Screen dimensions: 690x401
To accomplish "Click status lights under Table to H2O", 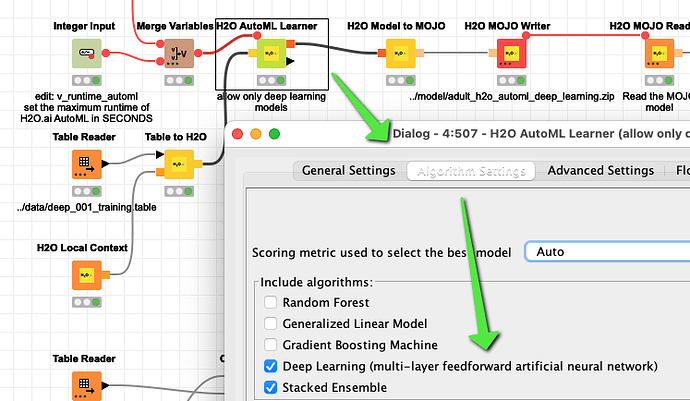I will pos(179,191).
